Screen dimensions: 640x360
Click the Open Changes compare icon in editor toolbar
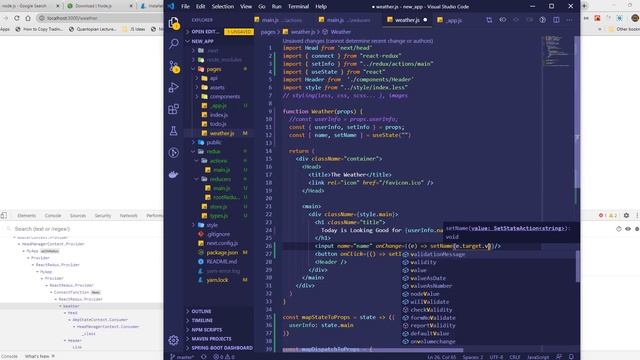coord(489,20)
